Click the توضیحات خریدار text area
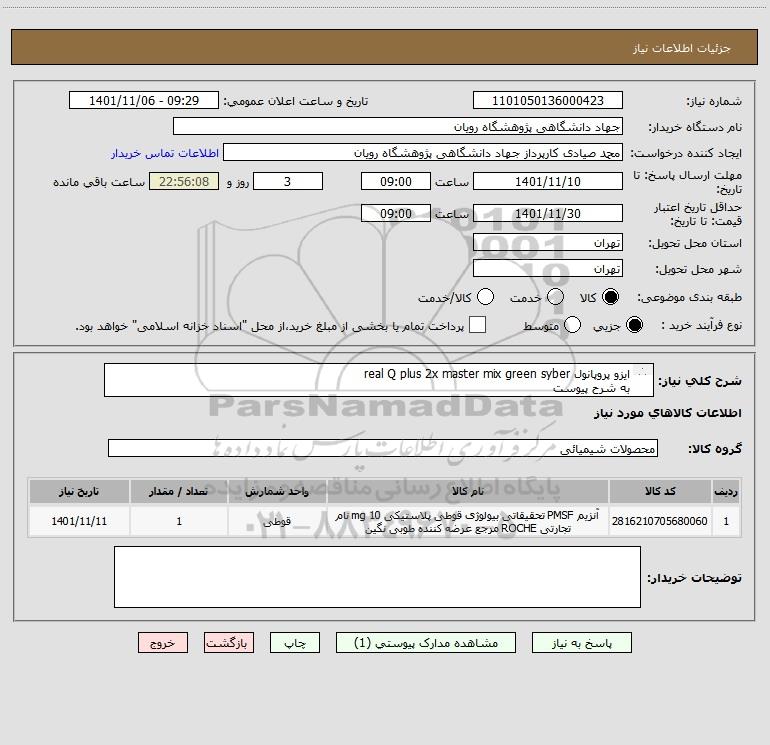The image size is (770, 745). (x=377, y=577)
